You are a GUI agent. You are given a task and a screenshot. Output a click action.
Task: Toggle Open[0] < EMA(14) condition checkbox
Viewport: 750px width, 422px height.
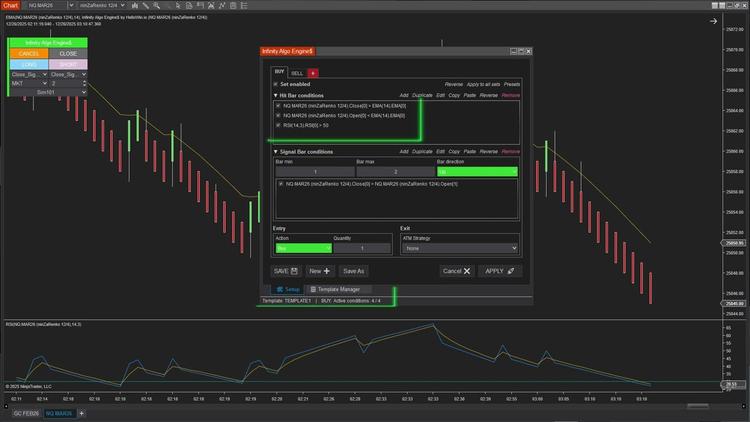pos(278,115)
